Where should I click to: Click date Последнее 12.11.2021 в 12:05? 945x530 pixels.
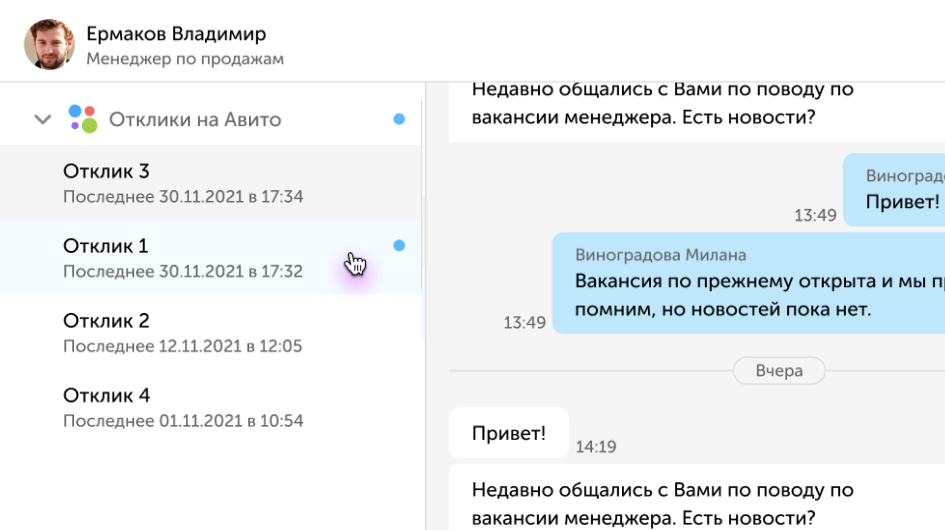point(183,347)
